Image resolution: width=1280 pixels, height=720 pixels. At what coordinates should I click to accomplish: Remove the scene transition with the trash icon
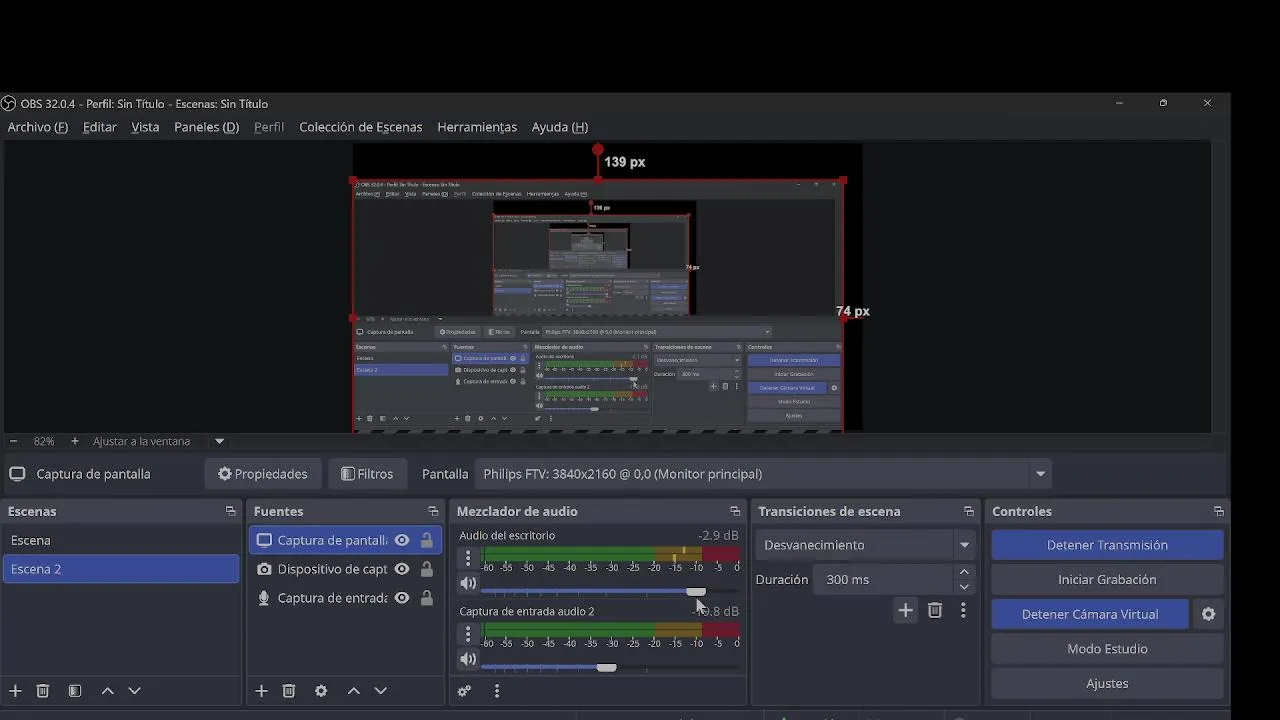point(935,610)
